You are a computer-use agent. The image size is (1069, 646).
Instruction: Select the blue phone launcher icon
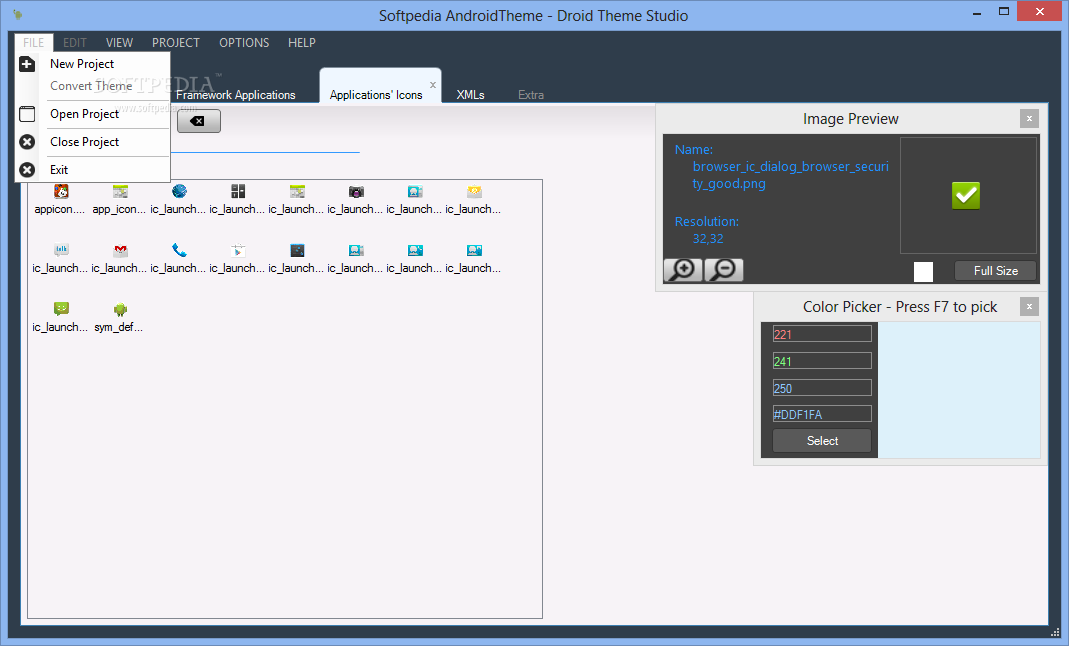pos(179,250)
